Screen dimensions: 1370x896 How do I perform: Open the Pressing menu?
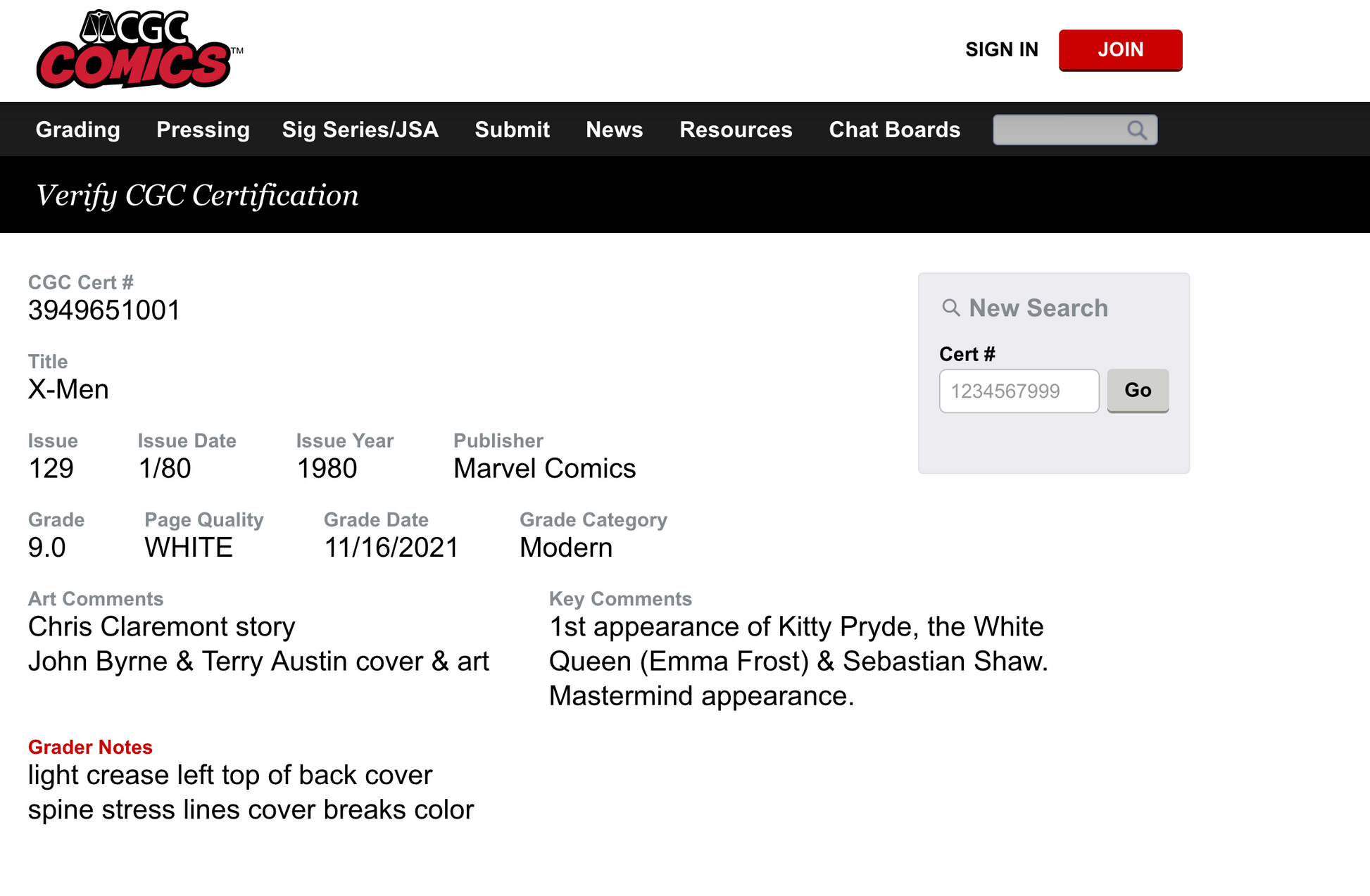203,130
